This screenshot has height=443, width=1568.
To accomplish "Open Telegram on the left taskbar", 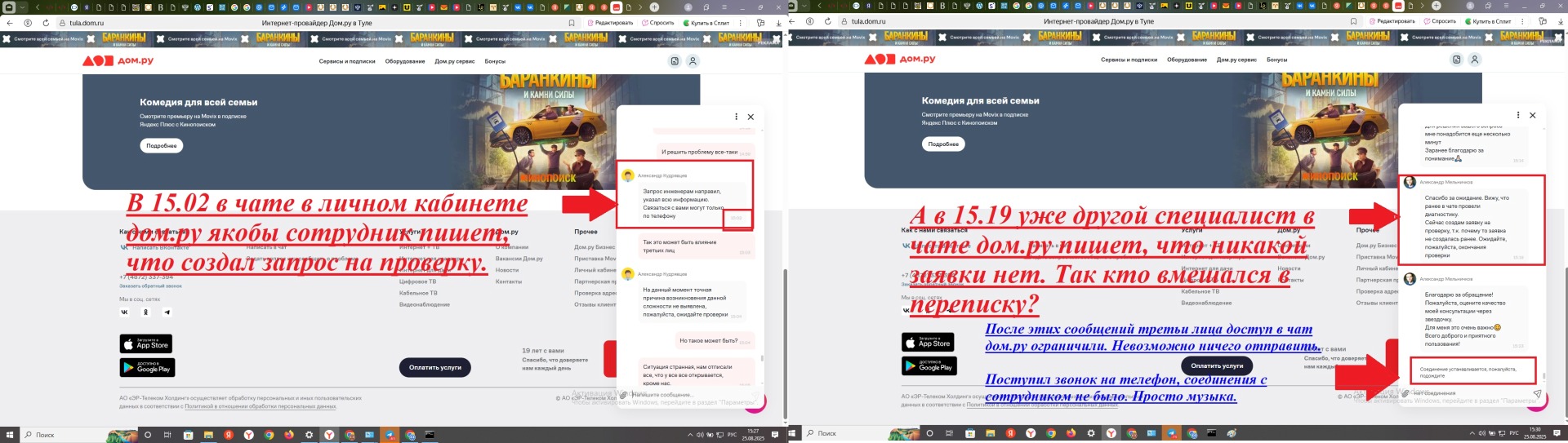I will pyautogui.click(x=390, y=435).
